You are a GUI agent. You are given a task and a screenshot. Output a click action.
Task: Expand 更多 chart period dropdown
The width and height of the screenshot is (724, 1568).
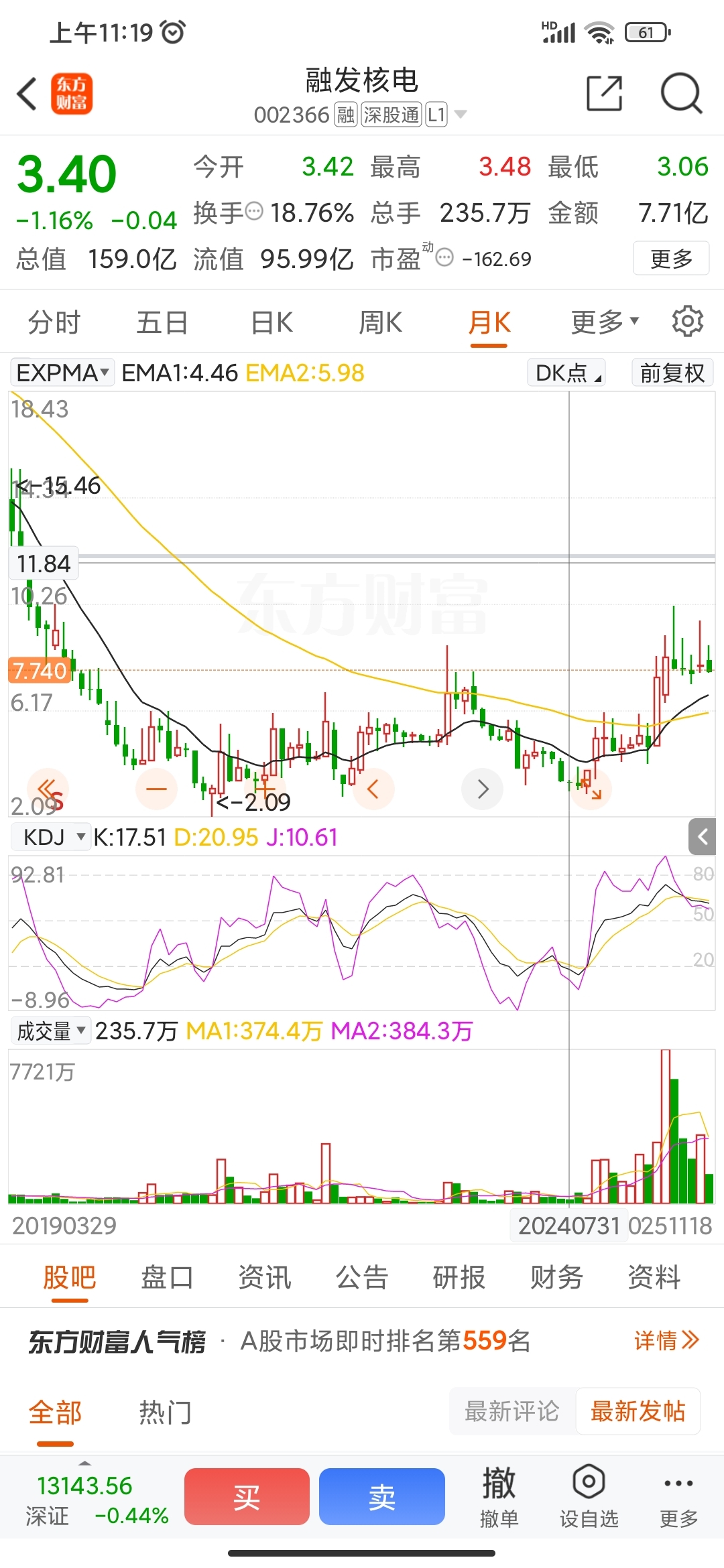(605, 322)
